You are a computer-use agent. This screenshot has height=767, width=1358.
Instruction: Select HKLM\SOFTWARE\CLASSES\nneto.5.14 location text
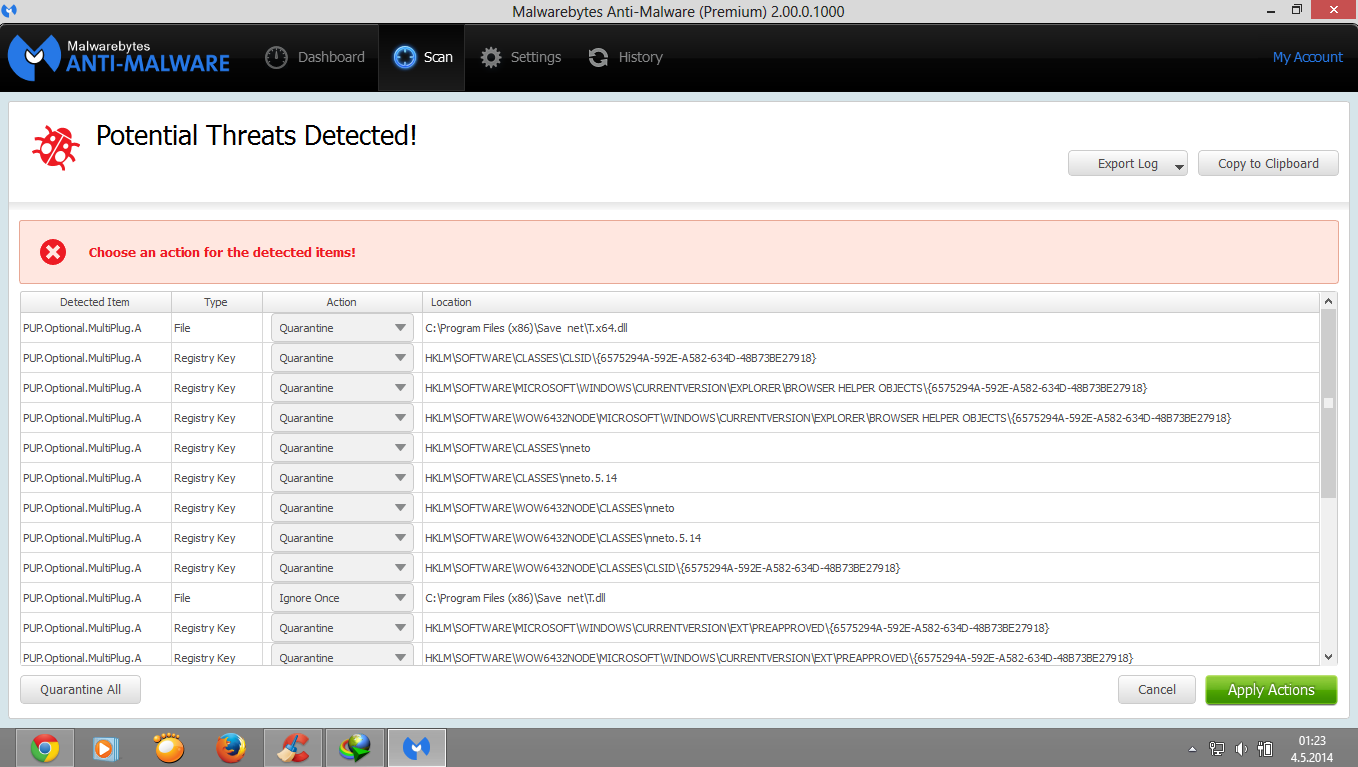click(x=521, y=478)
